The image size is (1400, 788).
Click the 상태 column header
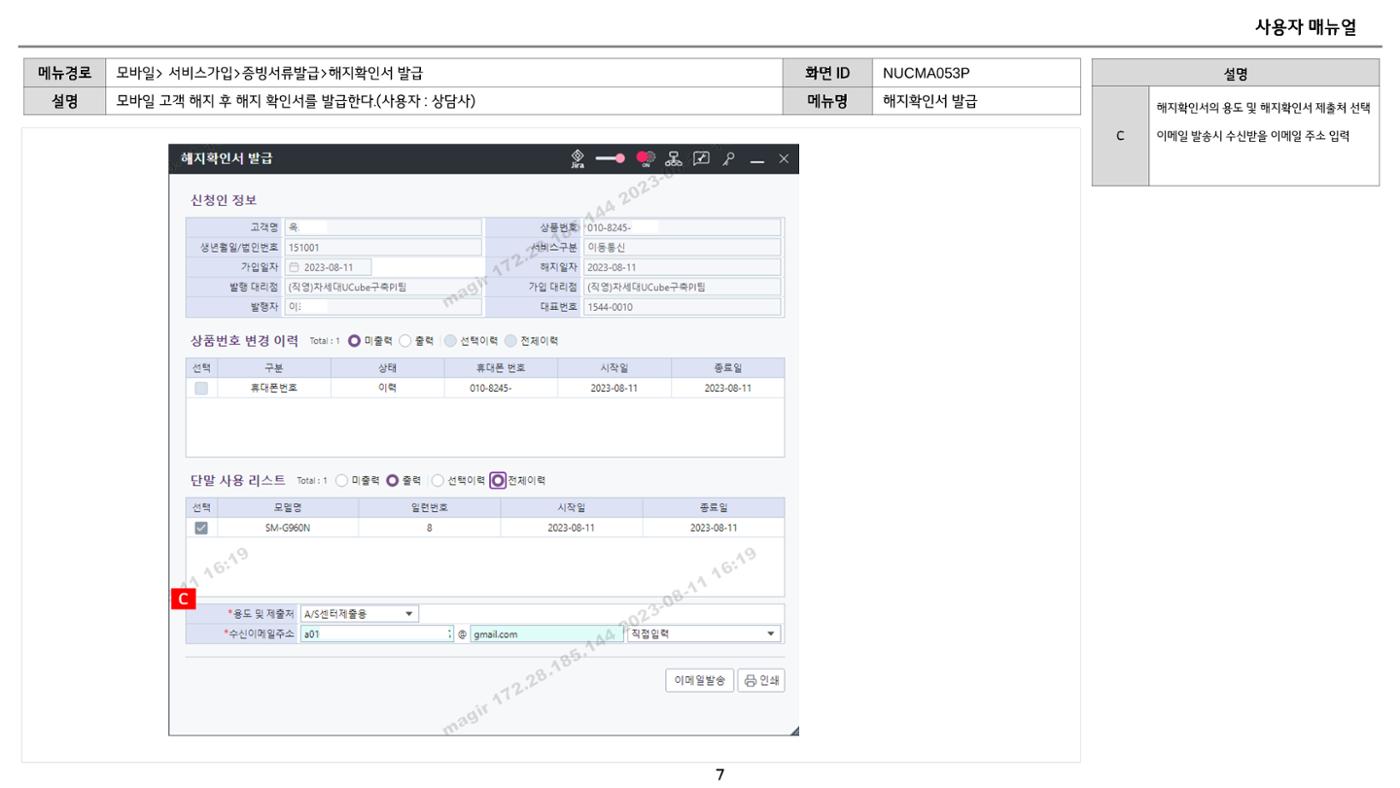point(387,368)
